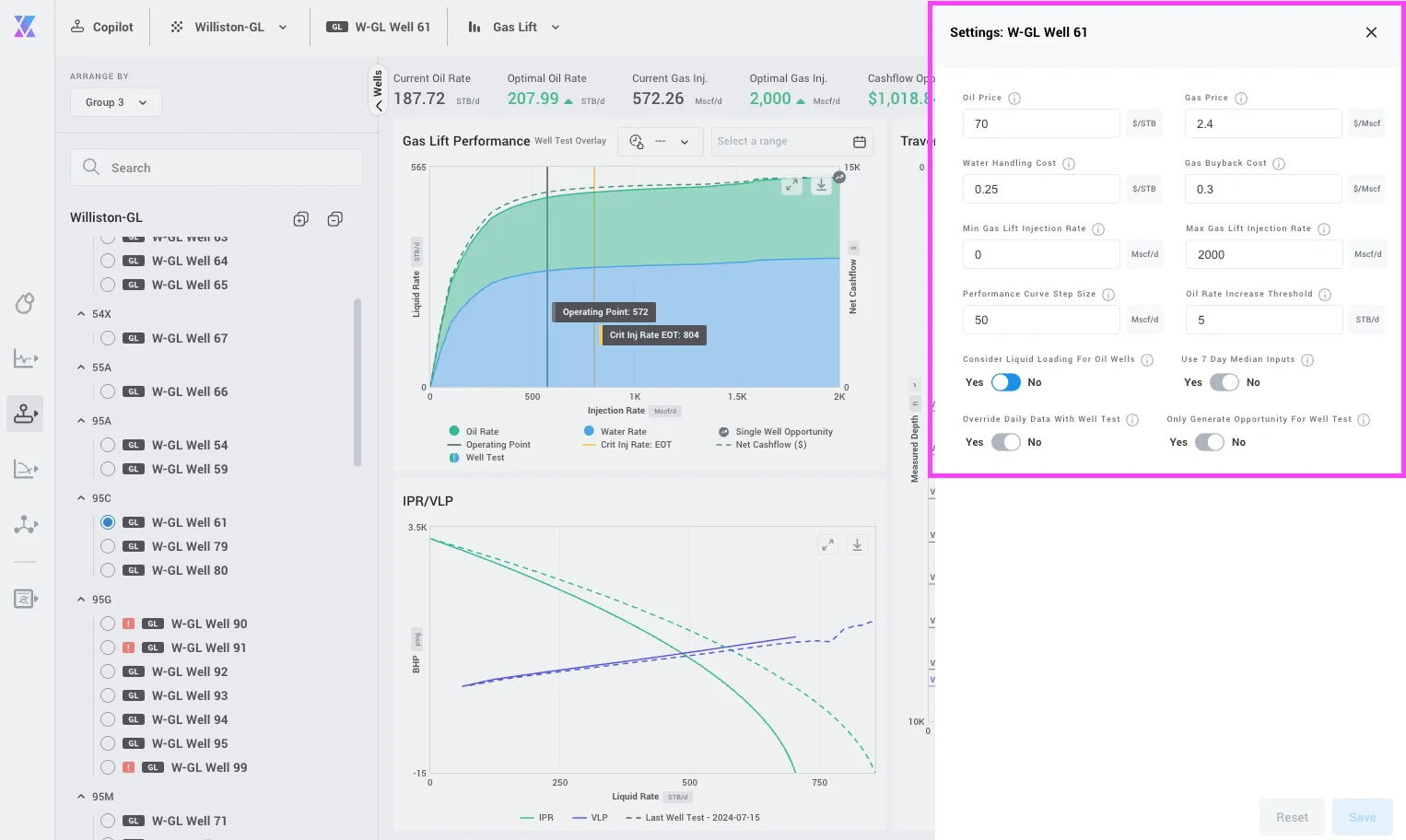Screen dimensions: 1406x840
Task: Toggle Use 7 Day Median Inputs
Action: point(1224,382)
